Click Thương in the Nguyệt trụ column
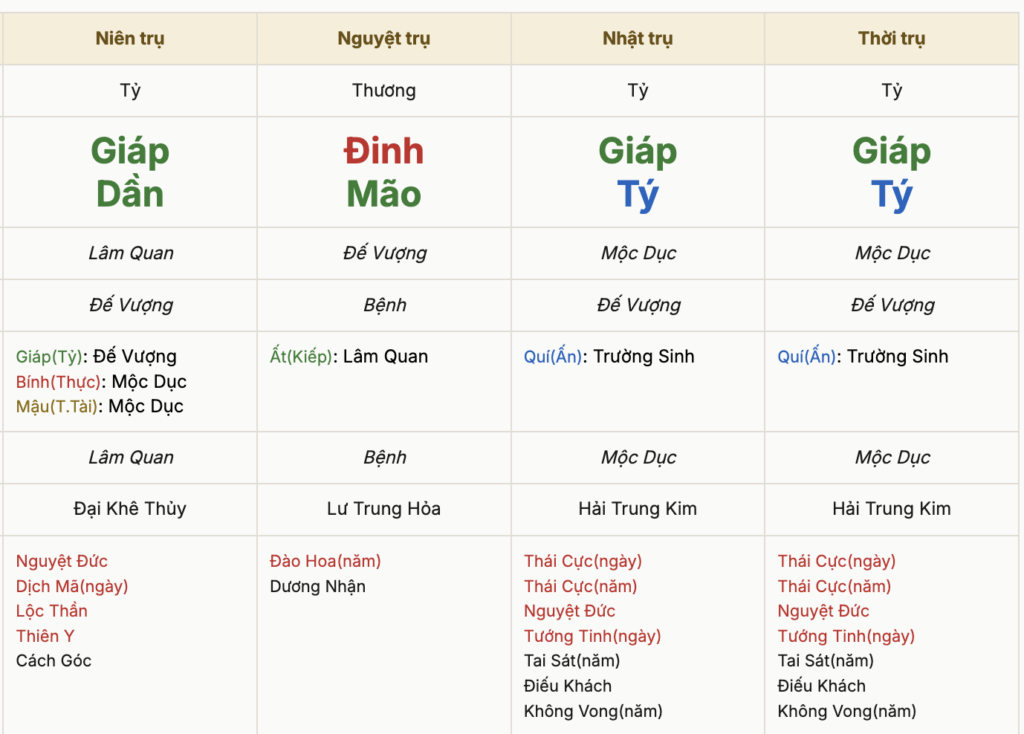 click(x=384, y=90)
